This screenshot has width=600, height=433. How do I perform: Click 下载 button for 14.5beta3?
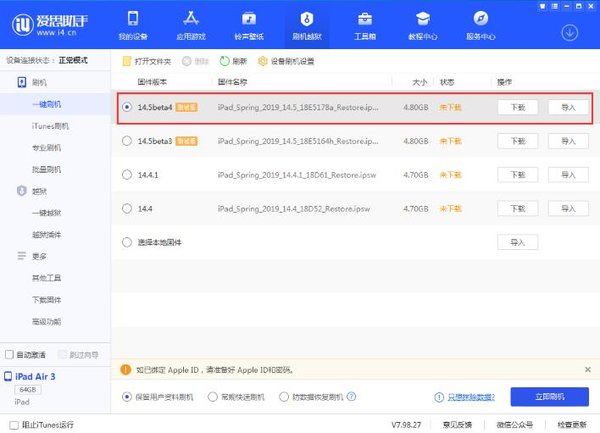[x=518, y=141]
